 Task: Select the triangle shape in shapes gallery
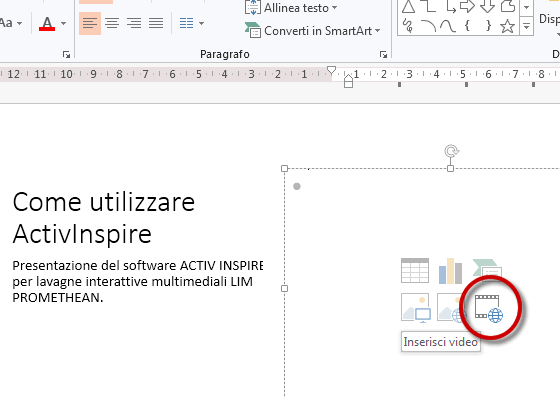408,6
